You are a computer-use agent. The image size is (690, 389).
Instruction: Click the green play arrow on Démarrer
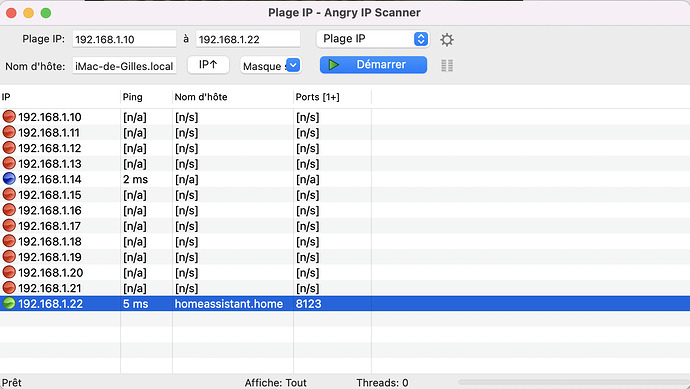[334, 65]
